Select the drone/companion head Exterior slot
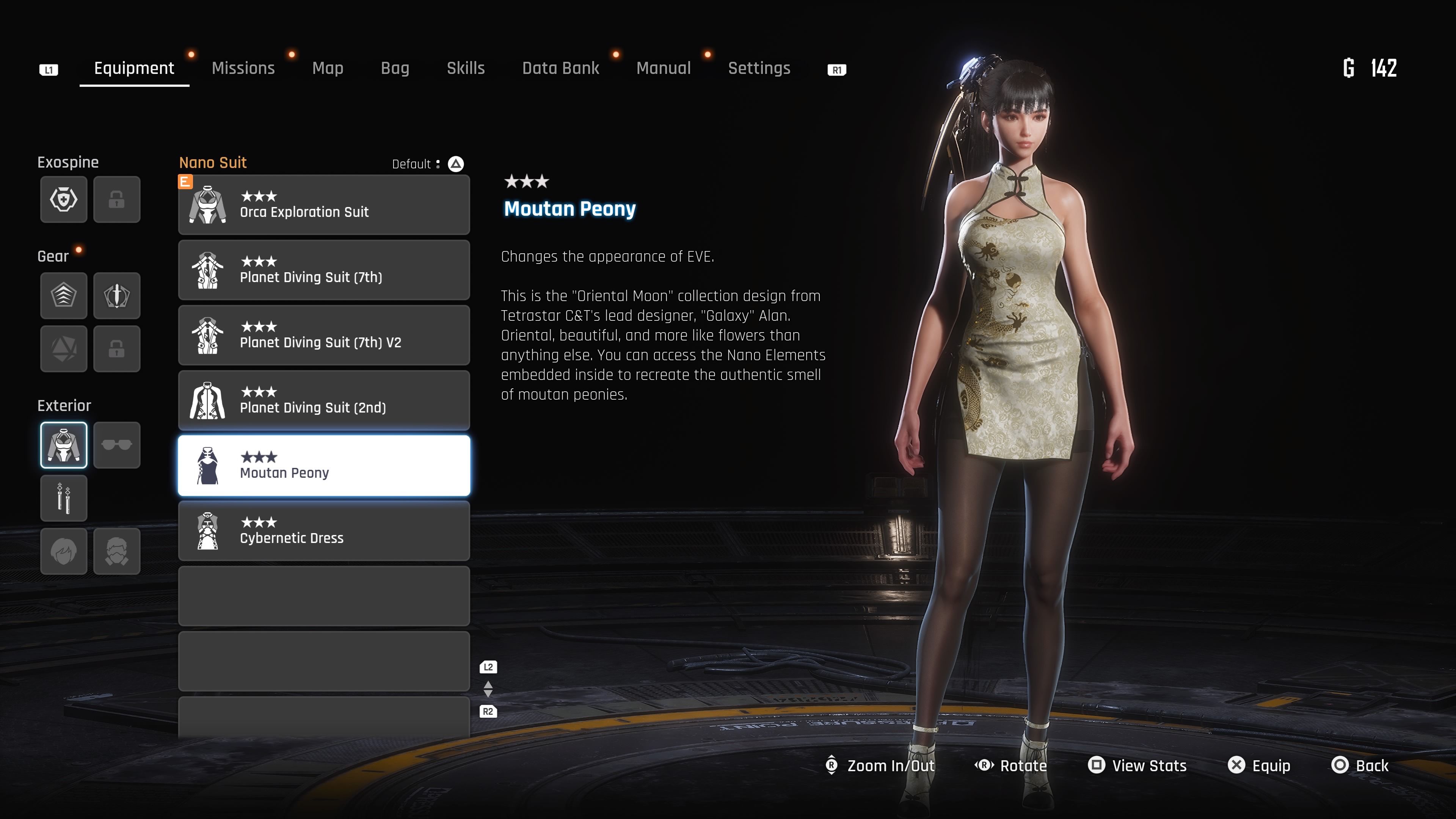Viewport: 1456px width, 819px height. pyautogui.click(x=116, y=551)
